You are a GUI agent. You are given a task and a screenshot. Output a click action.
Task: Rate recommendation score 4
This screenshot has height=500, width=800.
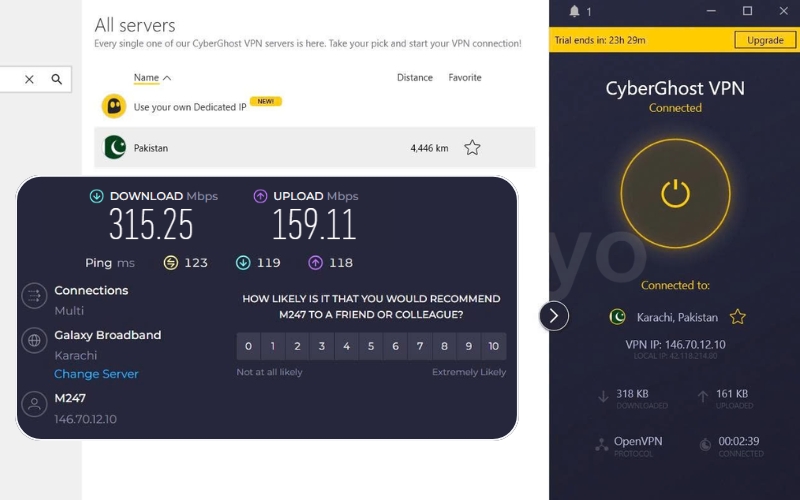[346, 346]
